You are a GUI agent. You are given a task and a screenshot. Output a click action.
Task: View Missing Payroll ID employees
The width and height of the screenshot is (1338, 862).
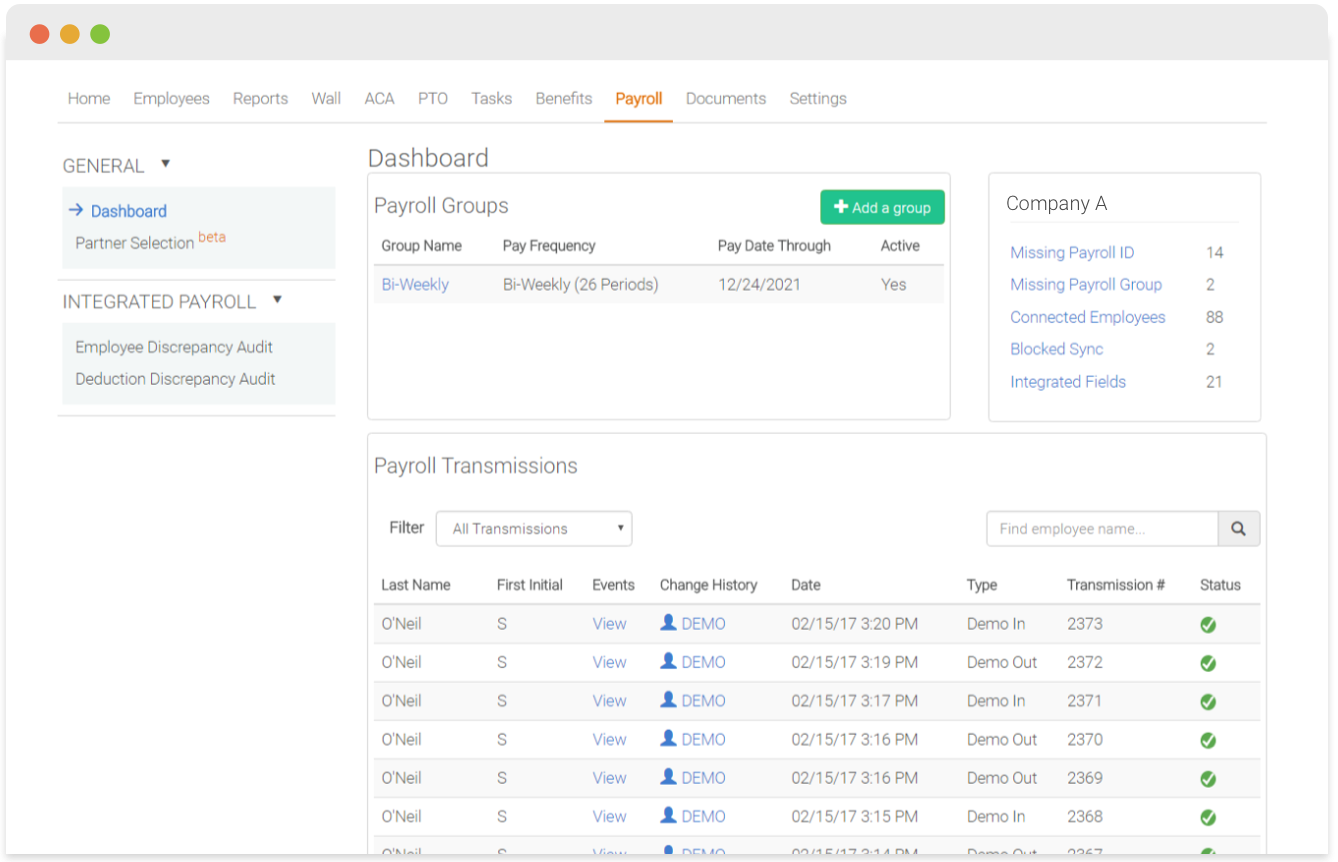[1072, 252]
